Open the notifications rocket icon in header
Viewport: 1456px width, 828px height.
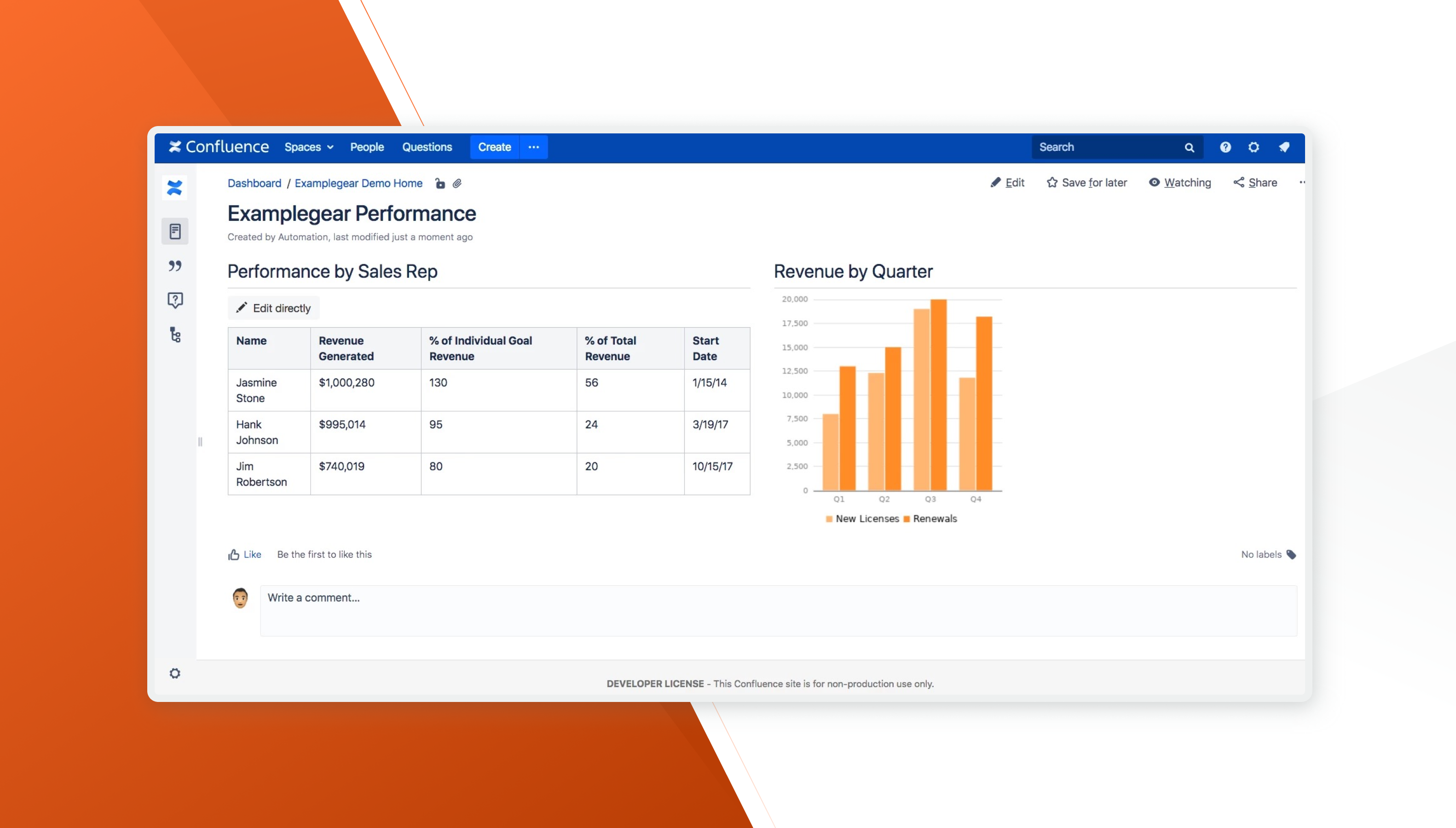point(1284,147)
